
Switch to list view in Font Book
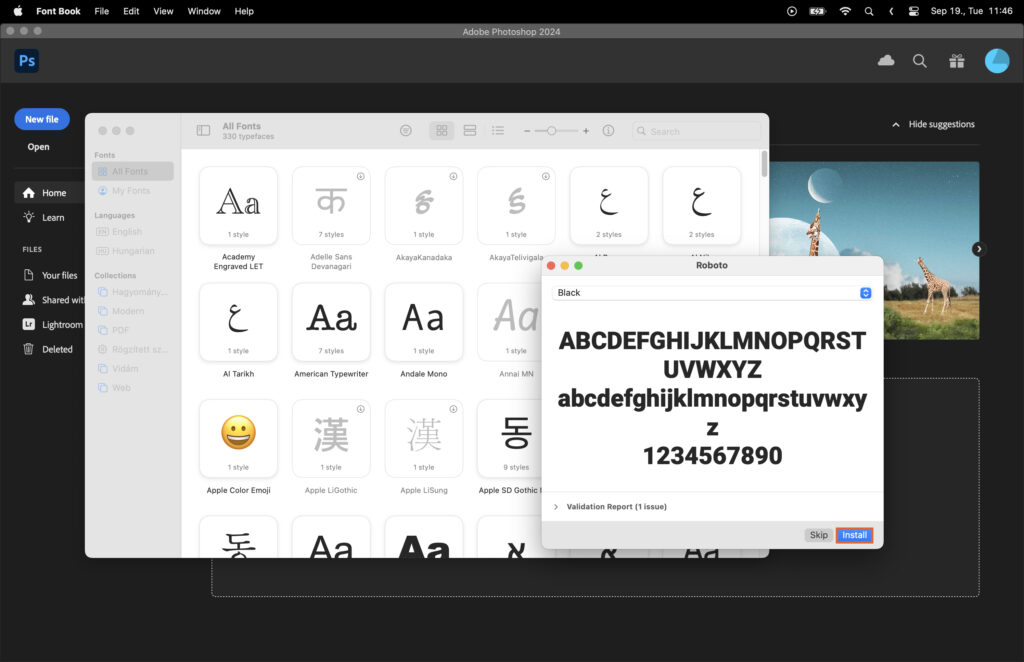point(499,130)
